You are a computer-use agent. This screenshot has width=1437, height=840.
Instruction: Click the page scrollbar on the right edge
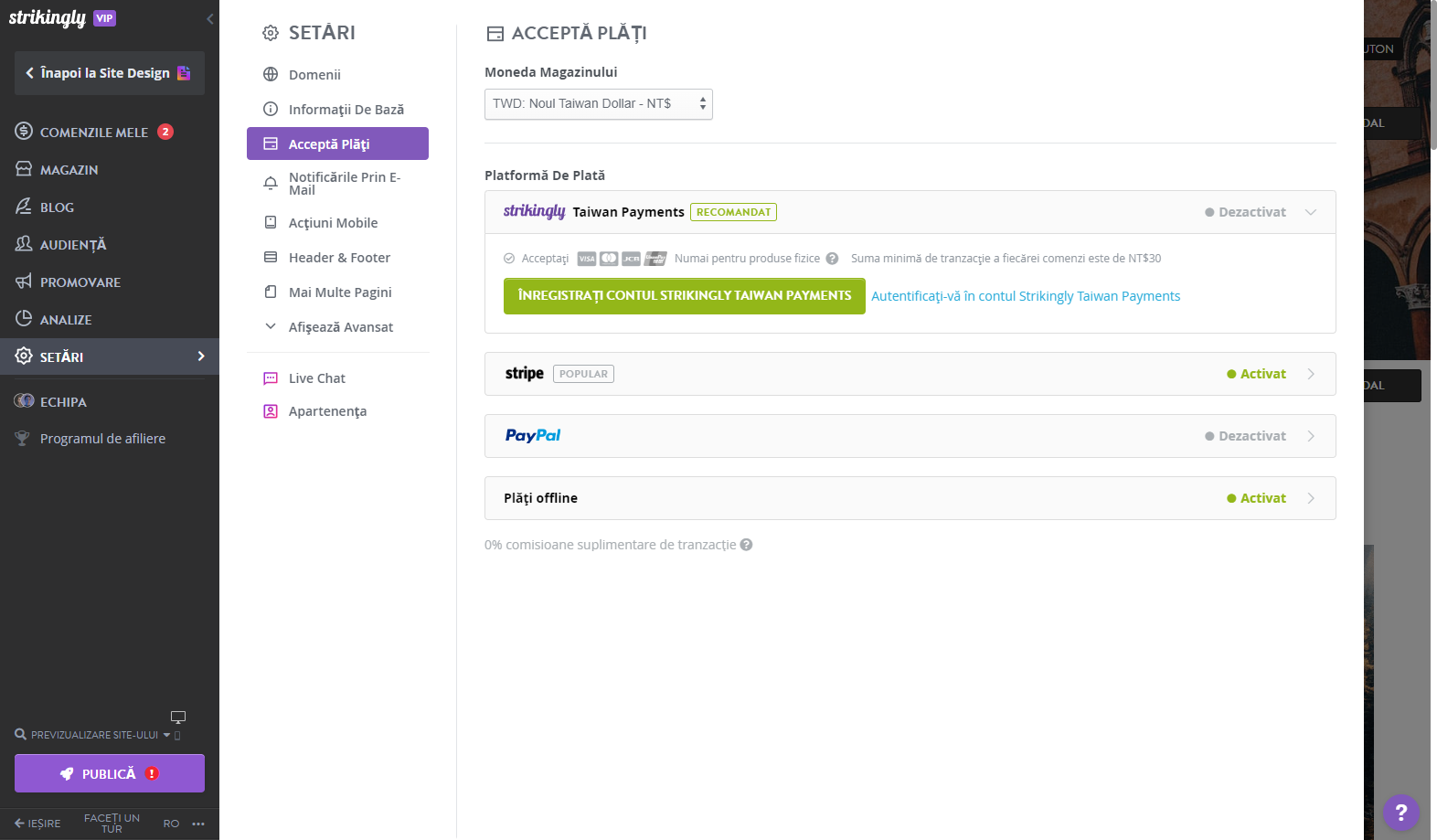click(1433, 73)
